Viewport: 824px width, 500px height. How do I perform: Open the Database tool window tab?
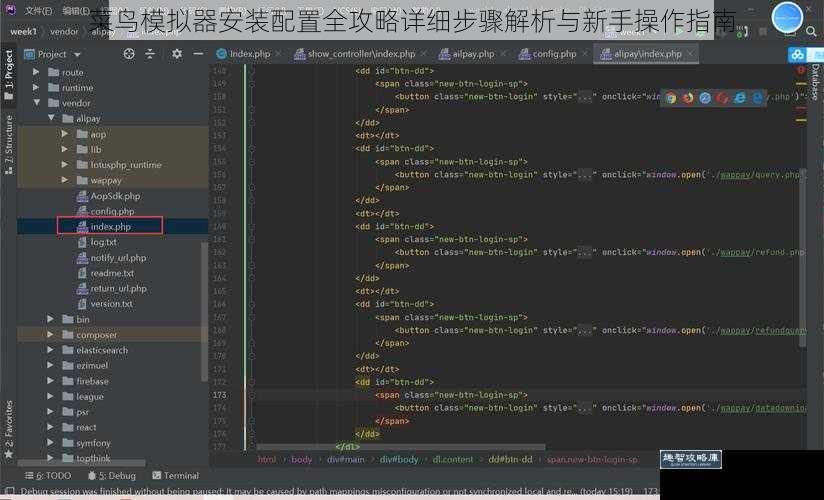pyautogui.click(x=815, y=81)
